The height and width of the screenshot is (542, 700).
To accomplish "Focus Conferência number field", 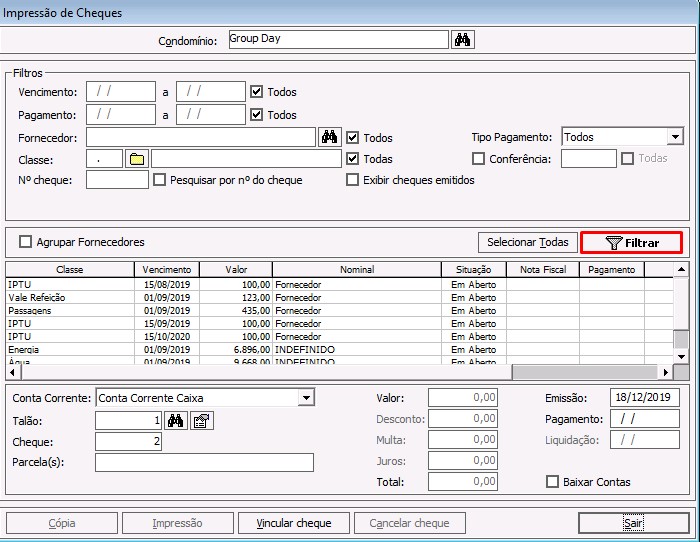I will pyautogui.click(x=589, y=158).
